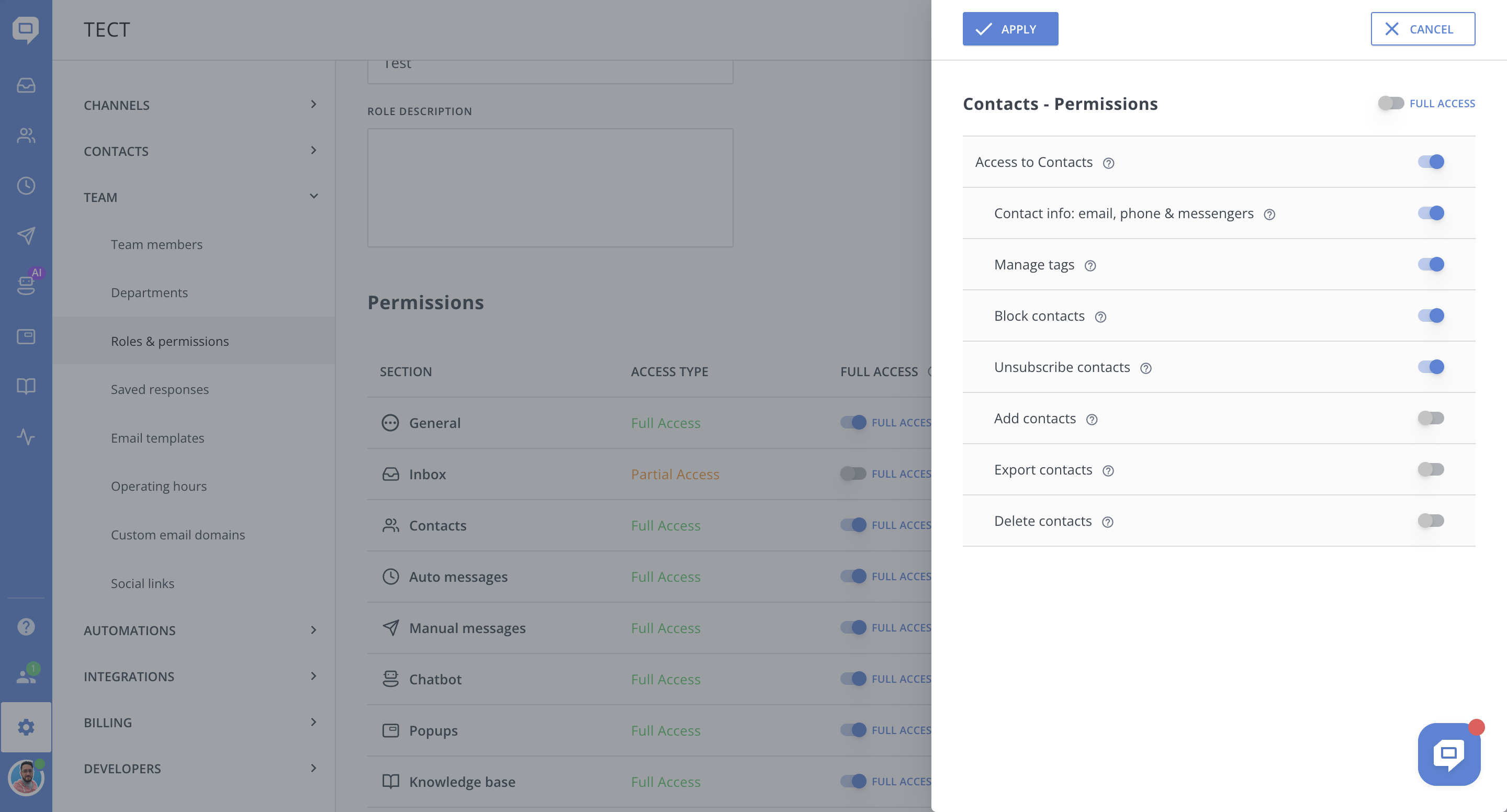Image resolution: width=1507 pixels, height=812 pixels.
Task: Expand the INTEGRATIONS settings section
Action: (199, 676)
